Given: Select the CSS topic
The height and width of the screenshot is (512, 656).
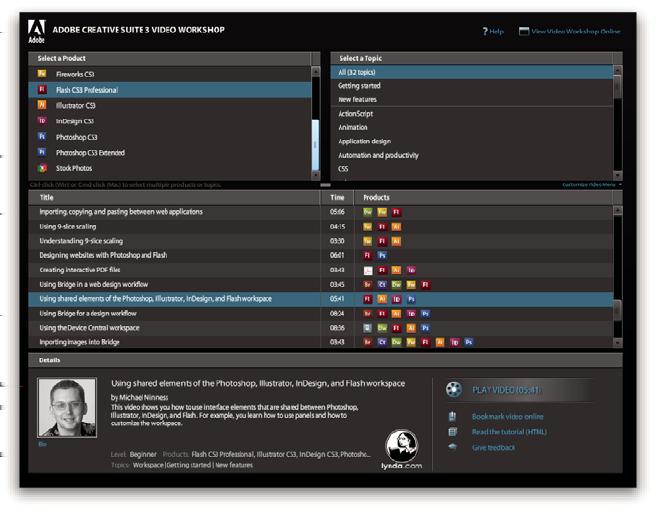Looking at the screenshot, I should tap(472, 169).
